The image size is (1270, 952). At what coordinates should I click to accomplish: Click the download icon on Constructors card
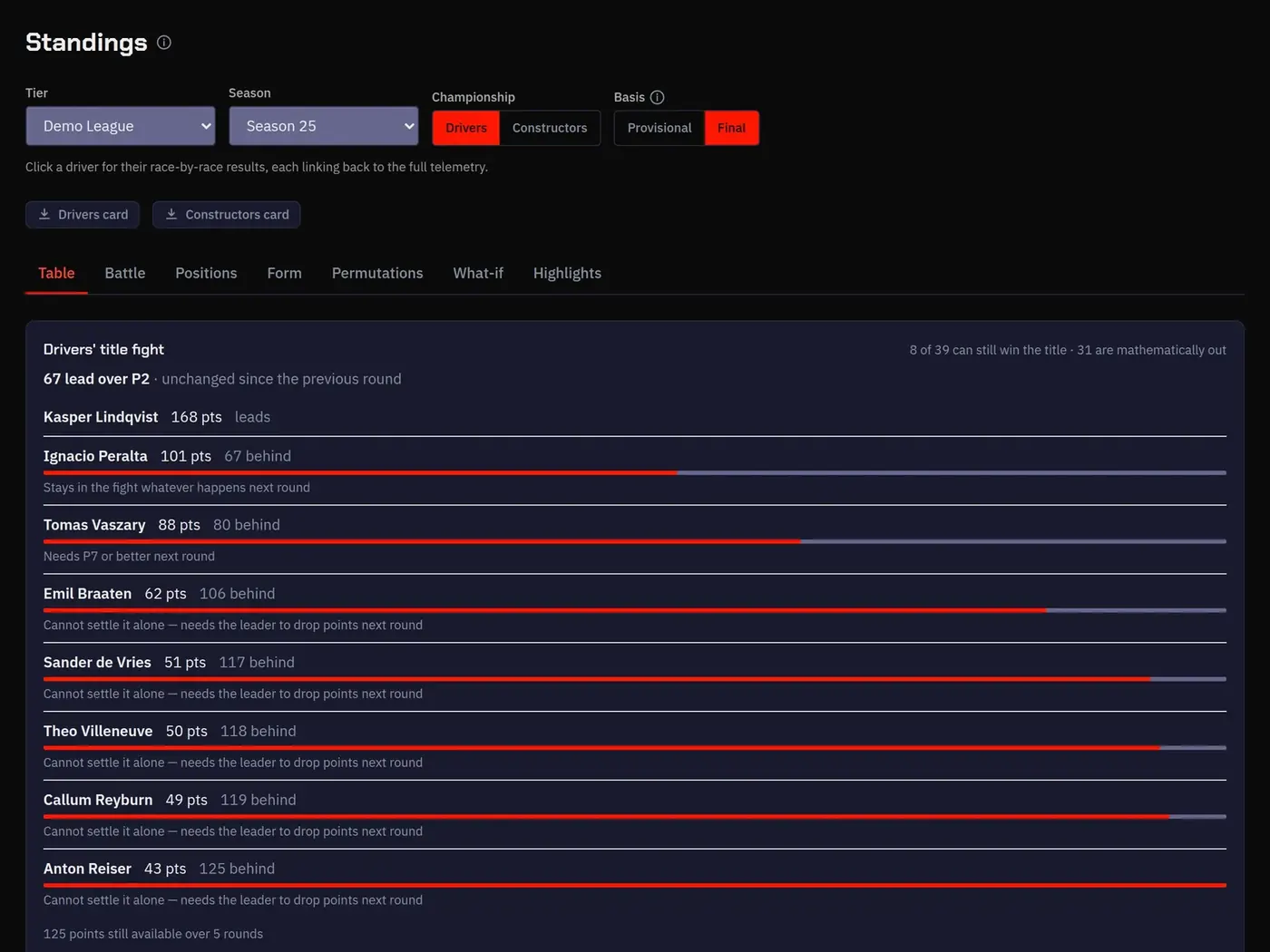click(171, 214)
